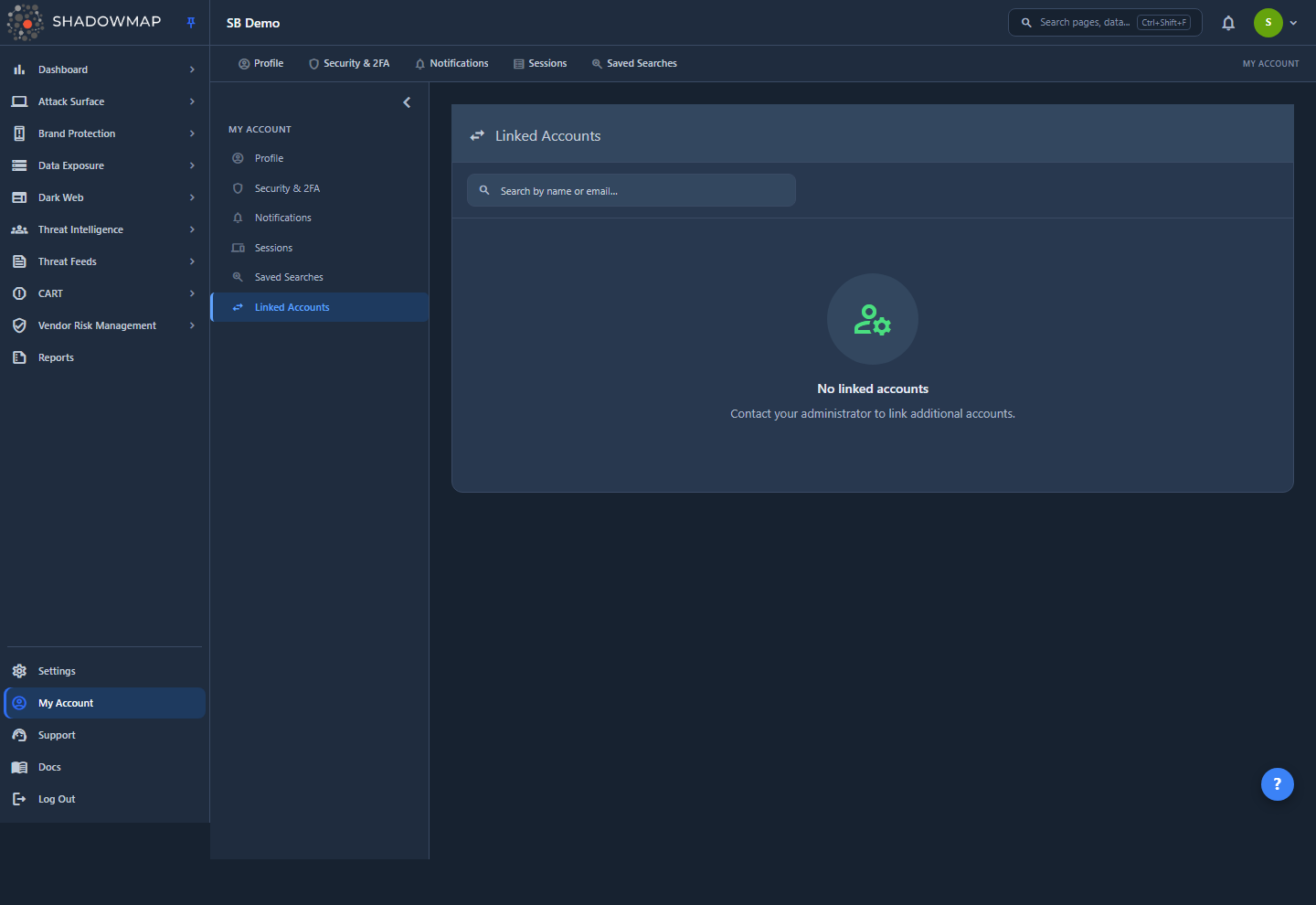The width and height of the screenshot is (1316, 905).
Task: Click the Threat Intelligence sidebar icon
Action: (19, 229)
